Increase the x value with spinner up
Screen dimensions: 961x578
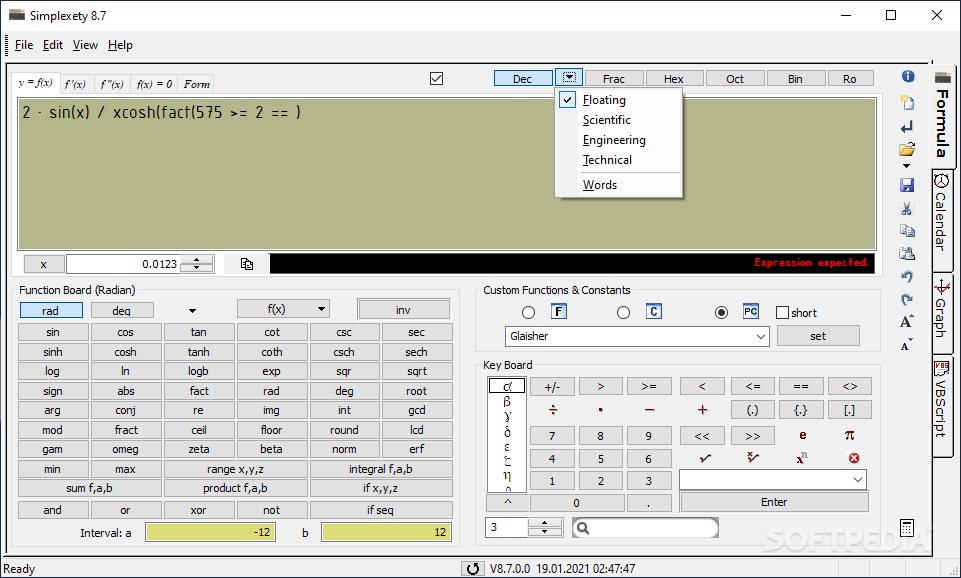196,260
